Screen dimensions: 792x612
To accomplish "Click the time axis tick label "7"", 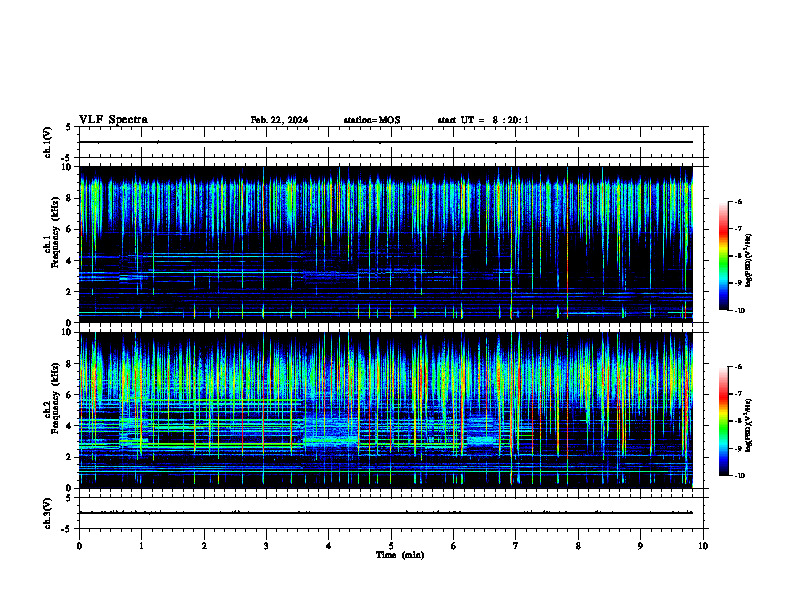I will coord(516,546).
